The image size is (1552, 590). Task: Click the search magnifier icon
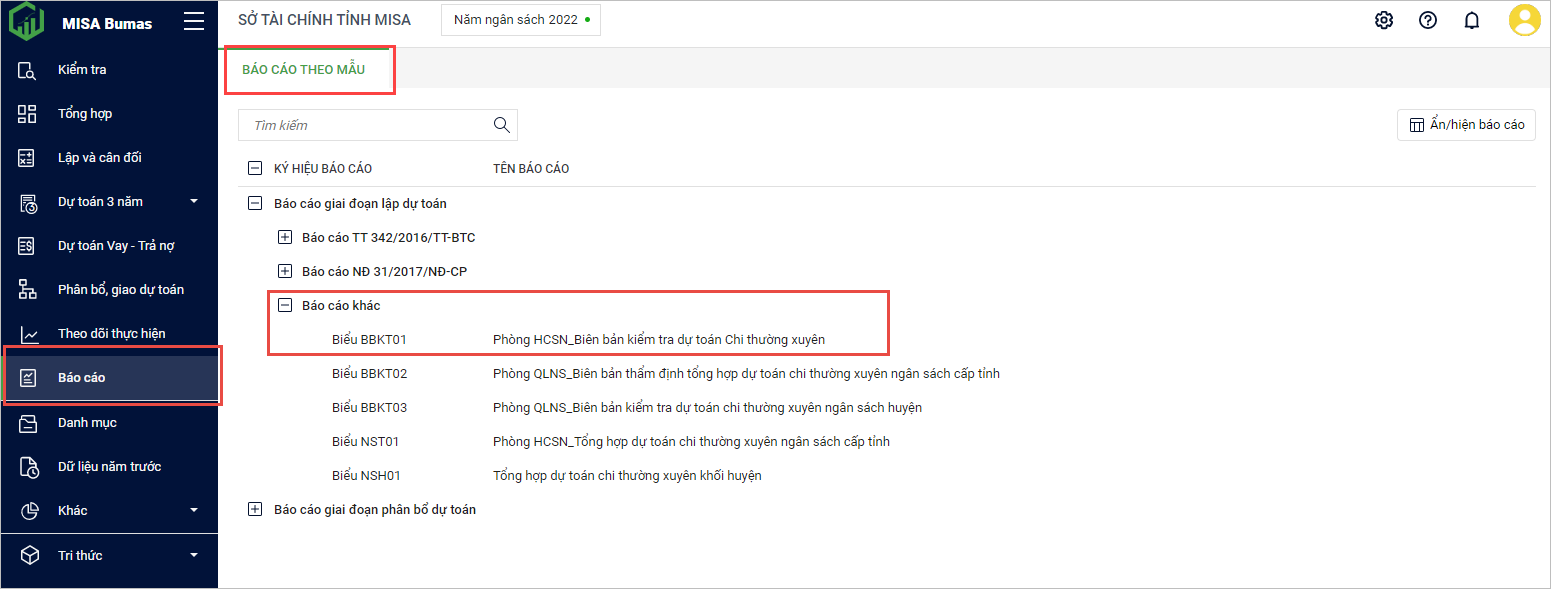tap(502, 125)
